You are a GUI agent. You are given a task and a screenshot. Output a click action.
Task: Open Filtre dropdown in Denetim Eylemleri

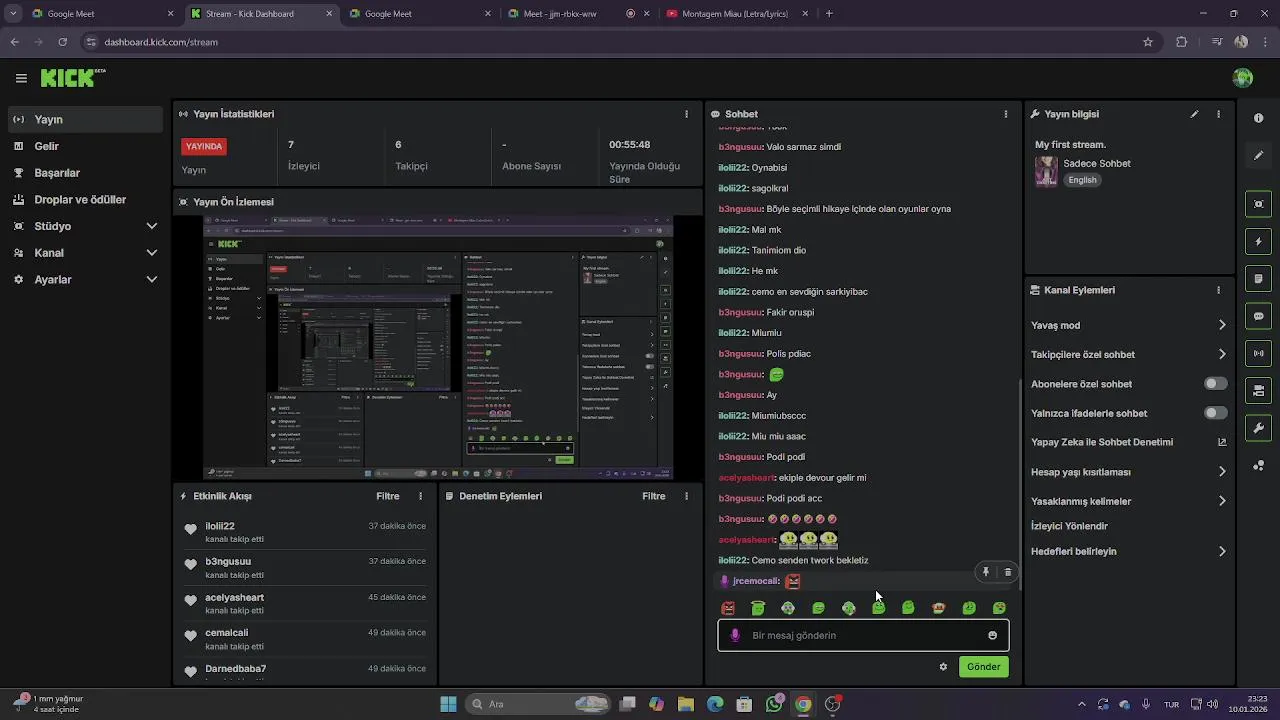[654, 496]
